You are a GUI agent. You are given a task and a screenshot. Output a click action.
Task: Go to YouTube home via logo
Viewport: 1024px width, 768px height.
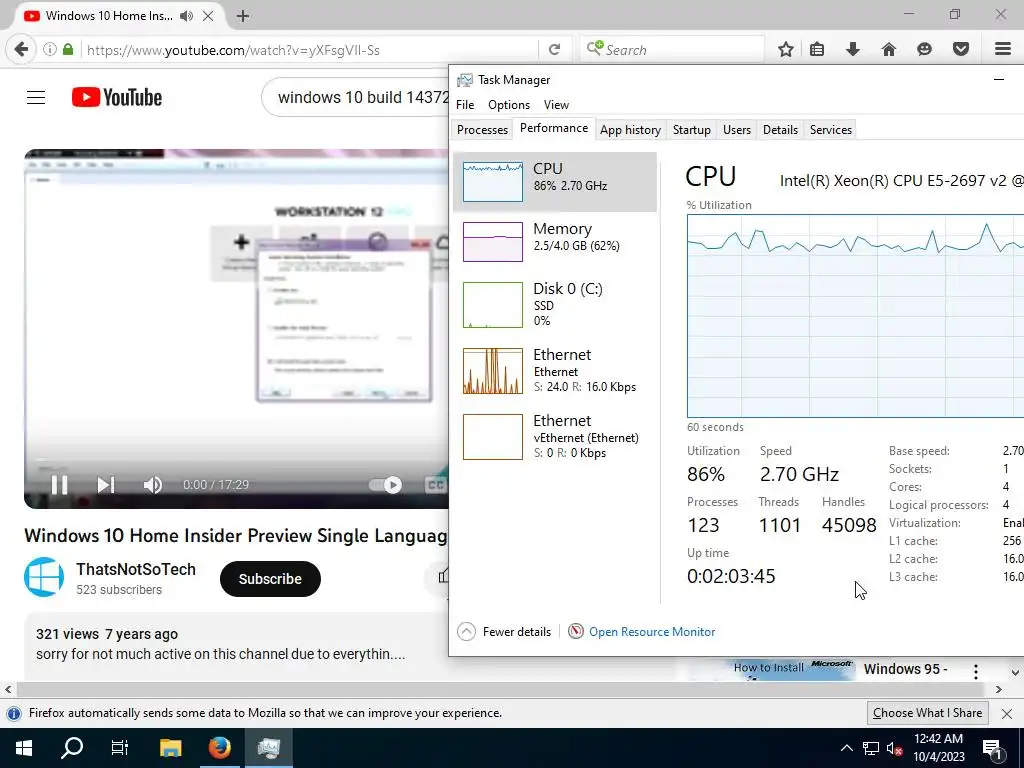pyautogui.click(x=117, y=97)
